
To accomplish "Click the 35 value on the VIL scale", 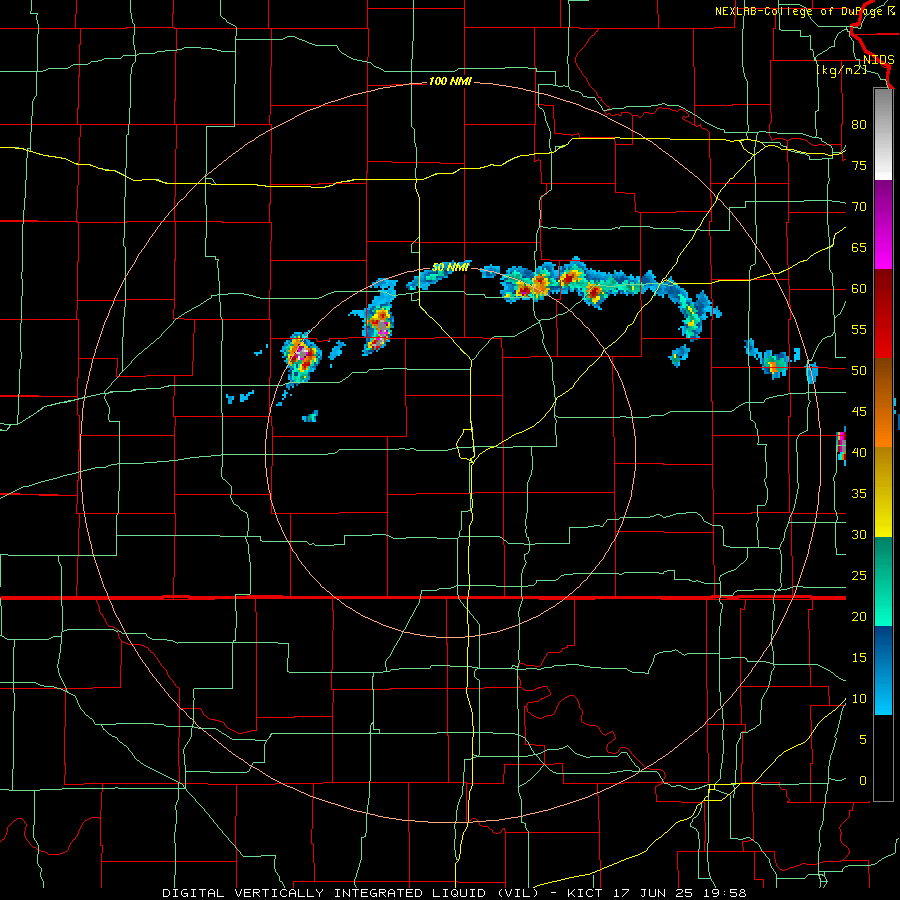I will [x=859, y=494].
